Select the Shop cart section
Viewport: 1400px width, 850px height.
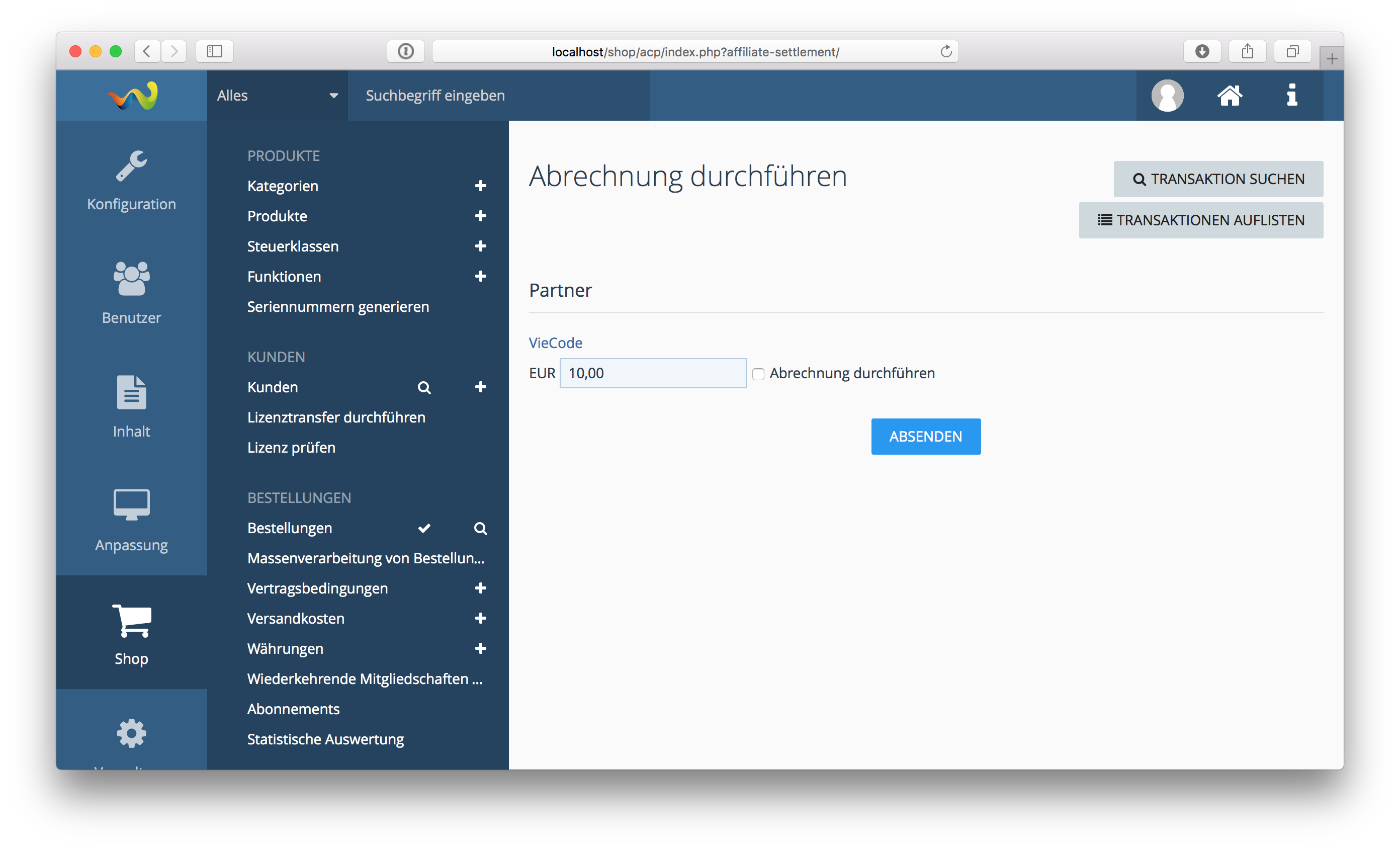pos(131,634)
